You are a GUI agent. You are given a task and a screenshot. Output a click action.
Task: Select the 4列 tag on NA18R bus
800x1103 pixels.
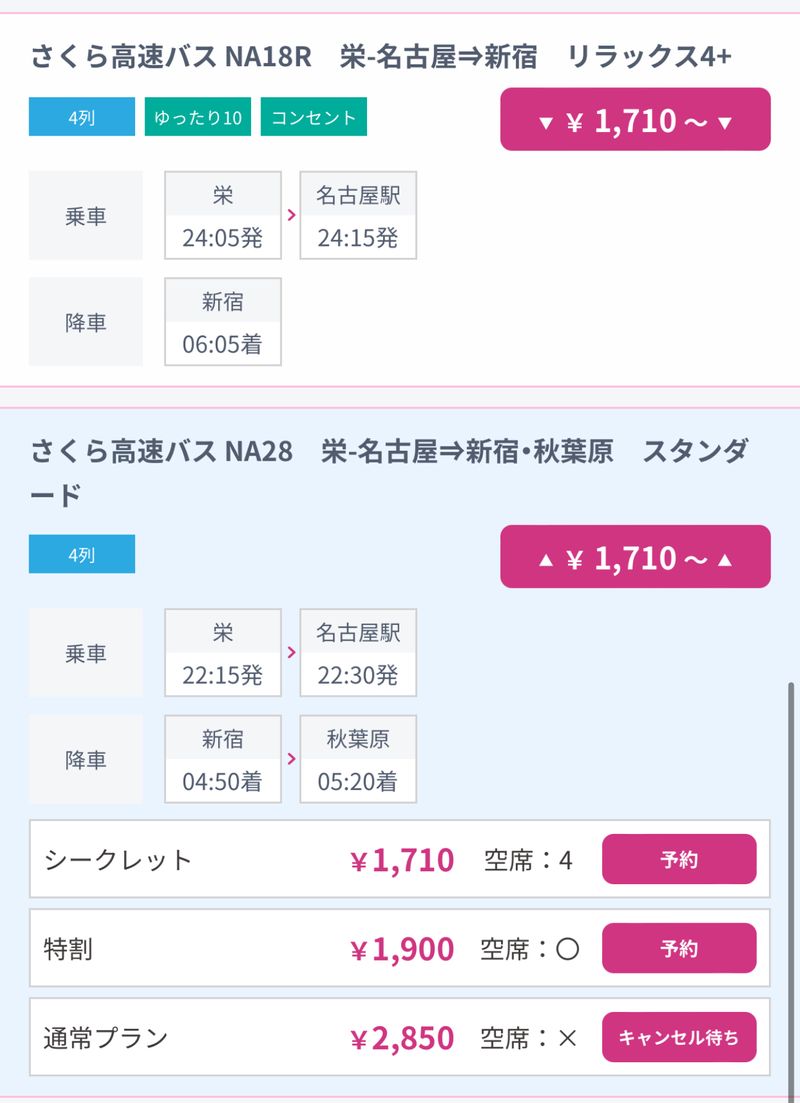(x=81, y=117)
